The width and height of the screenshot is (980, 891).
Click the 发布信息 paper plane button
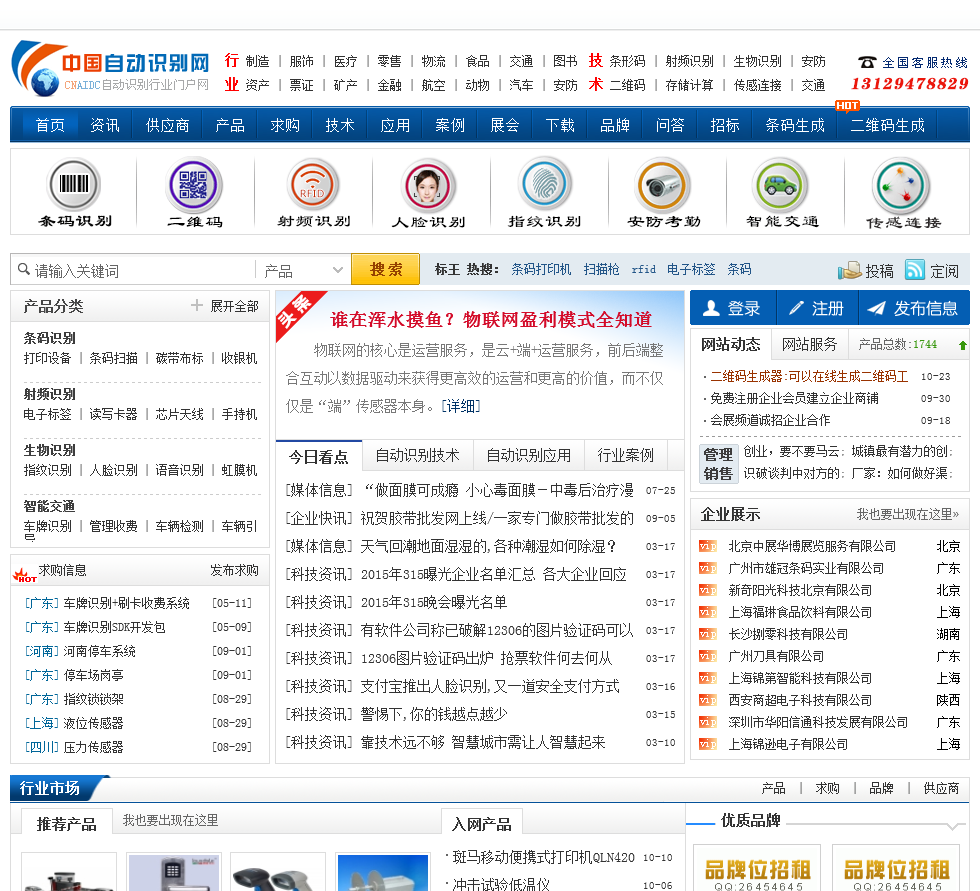pyautogui.click(x=914, y=308)
